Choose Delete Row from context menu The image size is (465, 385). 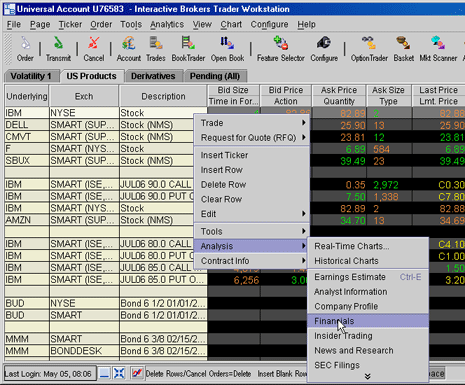(x=252, y=184)
